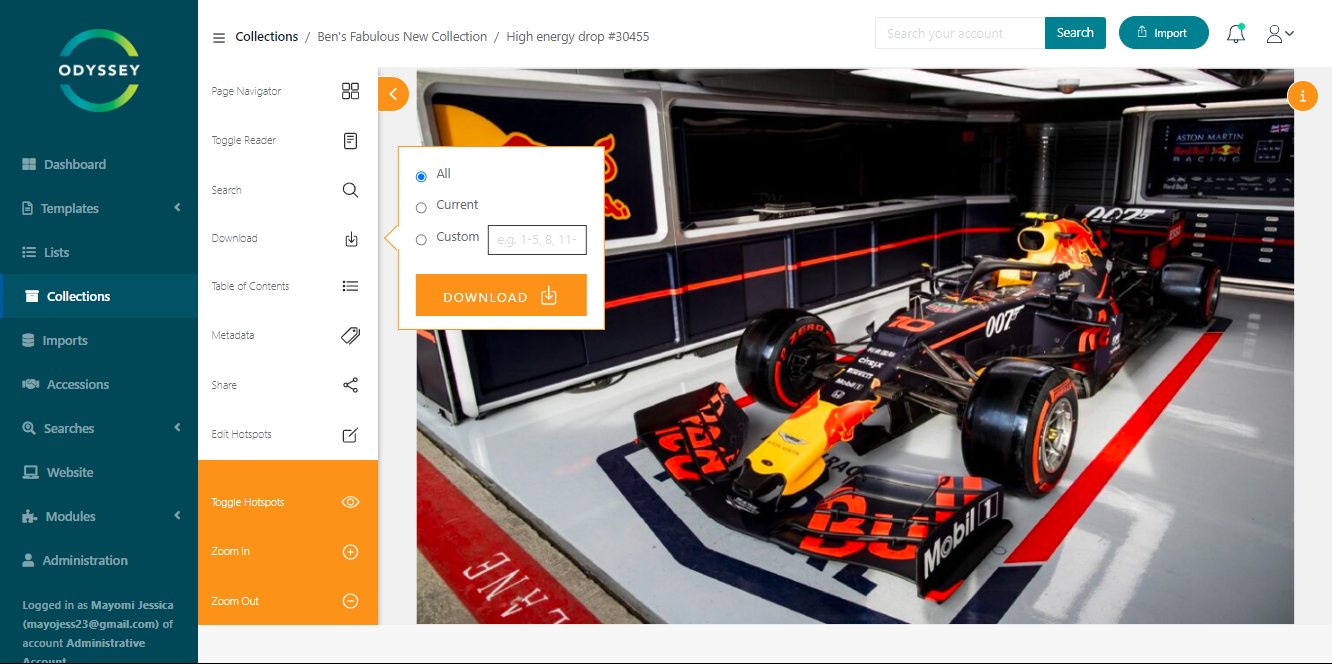Click the Table of Contents label

250,286
